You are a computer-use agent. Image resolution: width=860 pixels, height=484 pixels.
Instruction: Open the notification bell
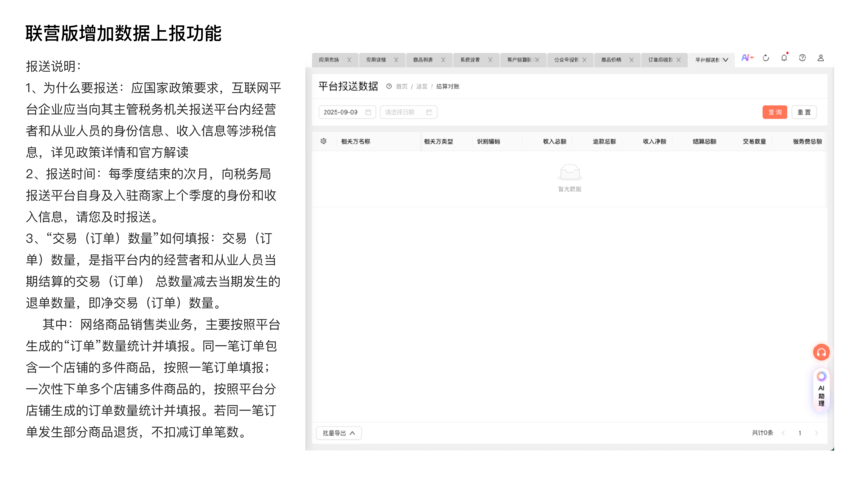point(784,59)
